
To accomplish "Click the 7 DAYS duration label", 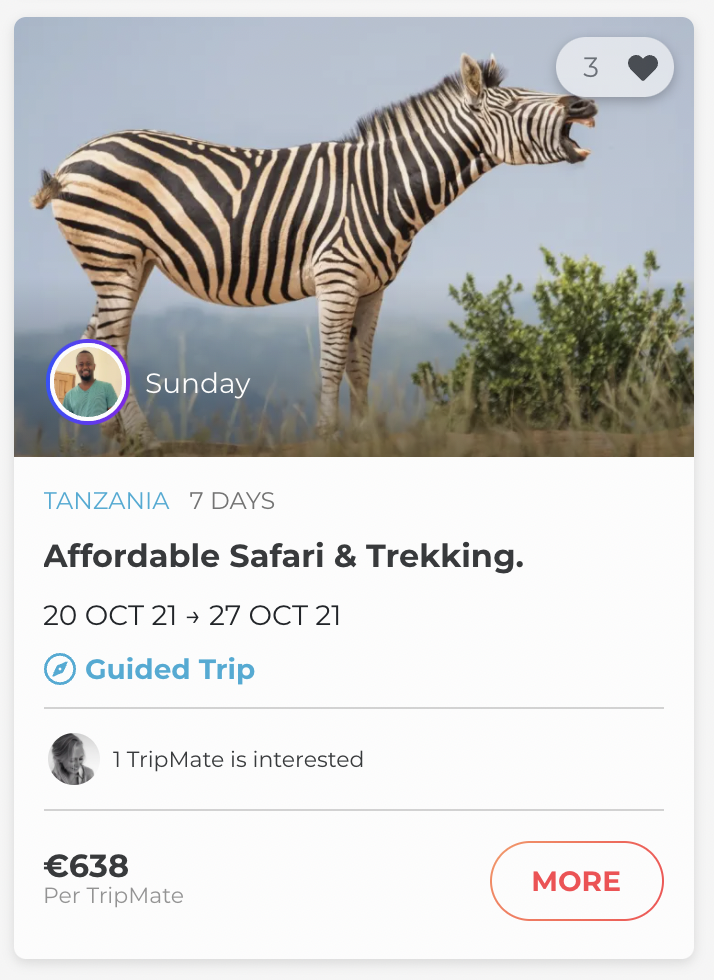I will coord(232,501).
